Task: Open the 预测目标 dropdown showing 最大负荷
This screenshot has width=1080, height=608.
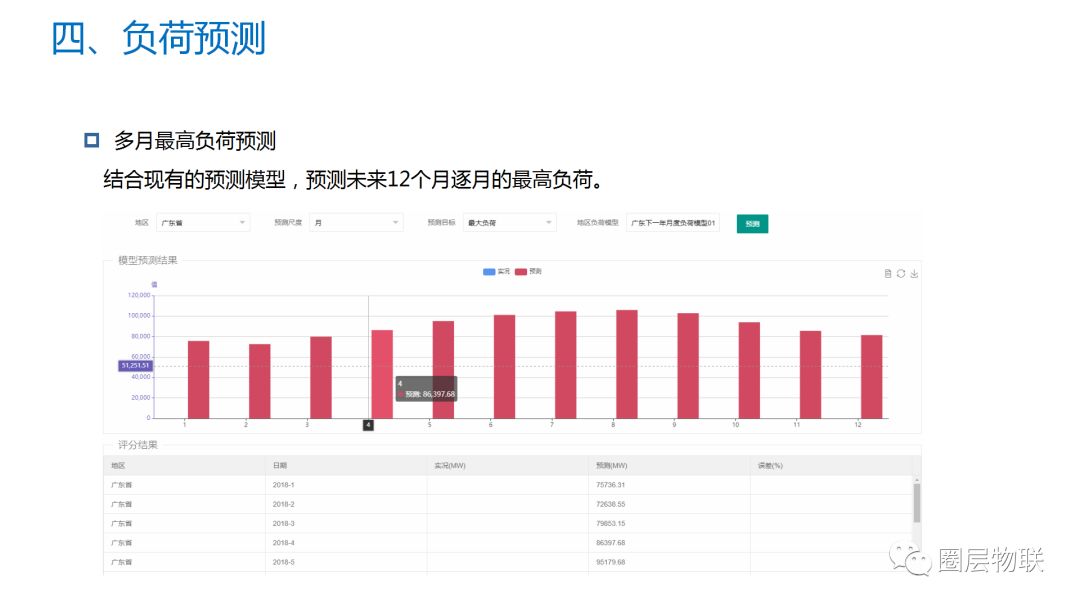Action: pyautogui.click(x=509, y=222)
